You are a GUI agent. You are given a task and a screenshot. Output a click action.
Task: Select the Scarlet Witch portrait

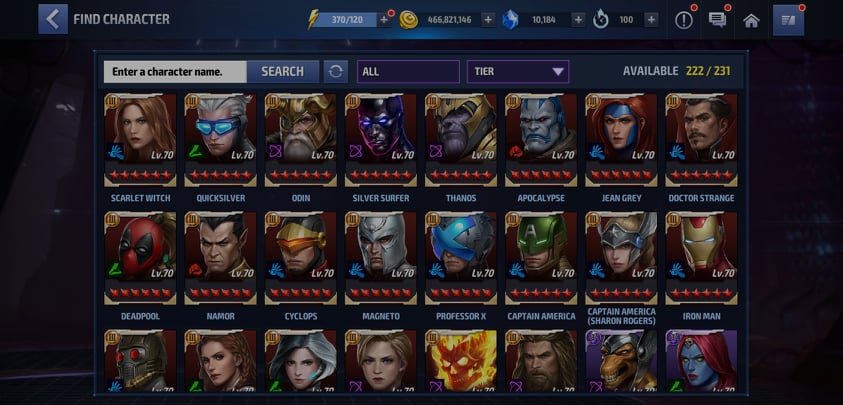click(140, 140)
